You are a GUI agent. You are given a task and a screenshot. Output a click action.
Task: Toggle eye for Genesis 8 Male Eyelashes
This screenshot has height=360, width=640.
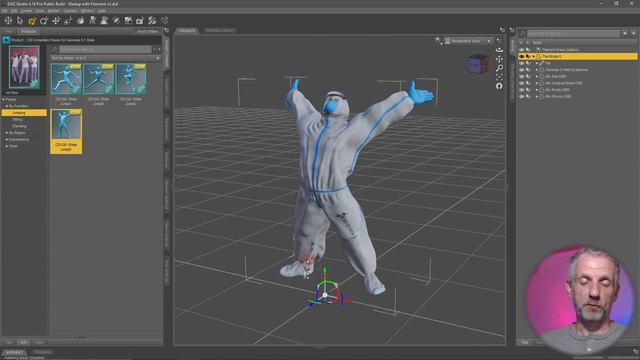521,70
